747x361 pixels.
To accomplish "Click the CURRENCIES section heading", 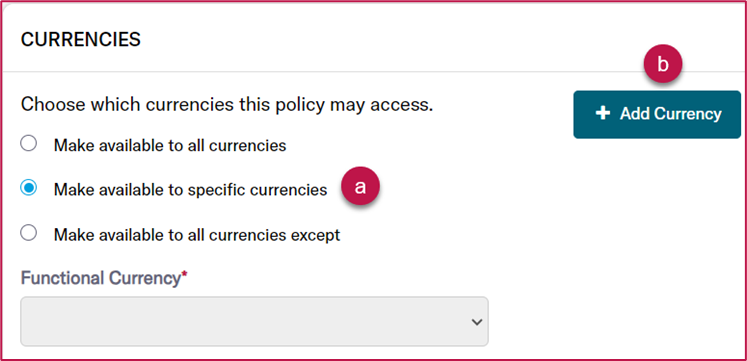I will point(81,40).
